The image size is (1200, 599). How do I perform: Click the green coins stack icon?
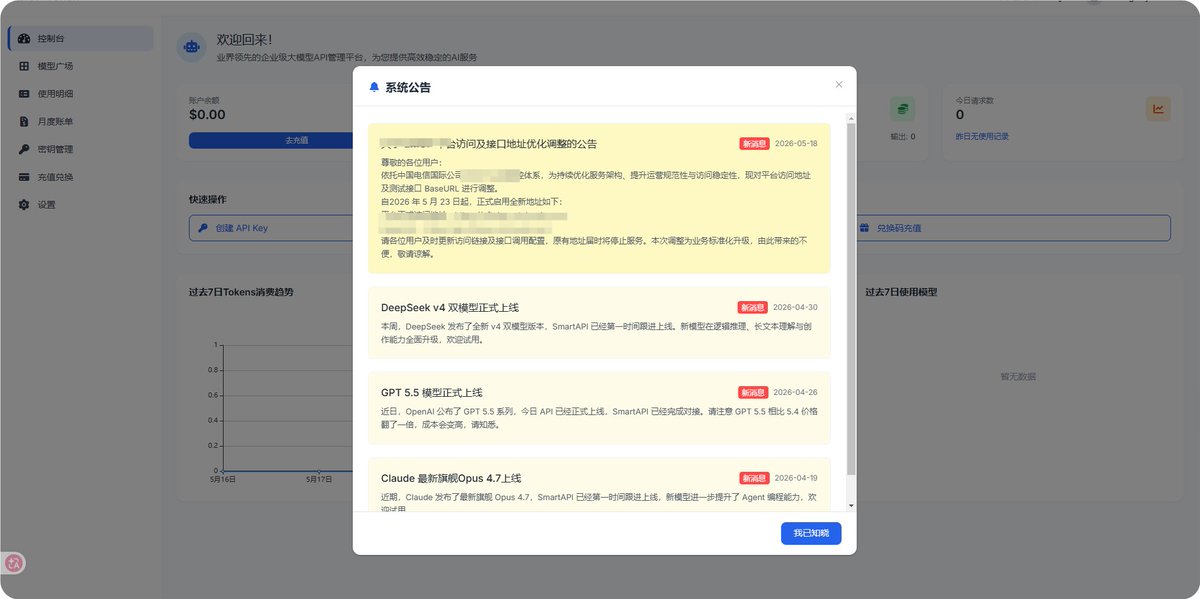coord(903,109)
